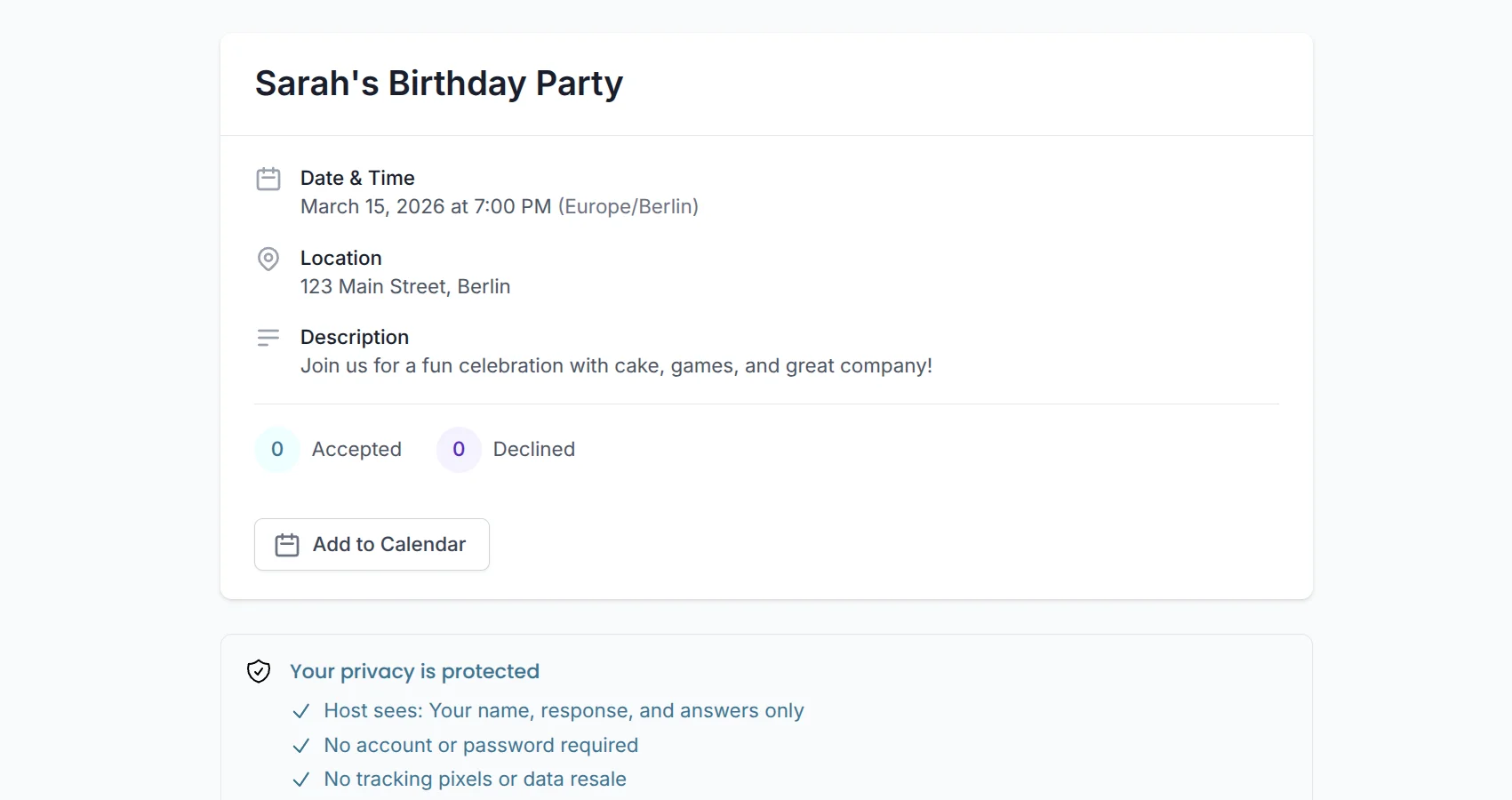Click the calendar icon inside Add to Calendar
The image size is (1512, 800).
click(286, 544)
